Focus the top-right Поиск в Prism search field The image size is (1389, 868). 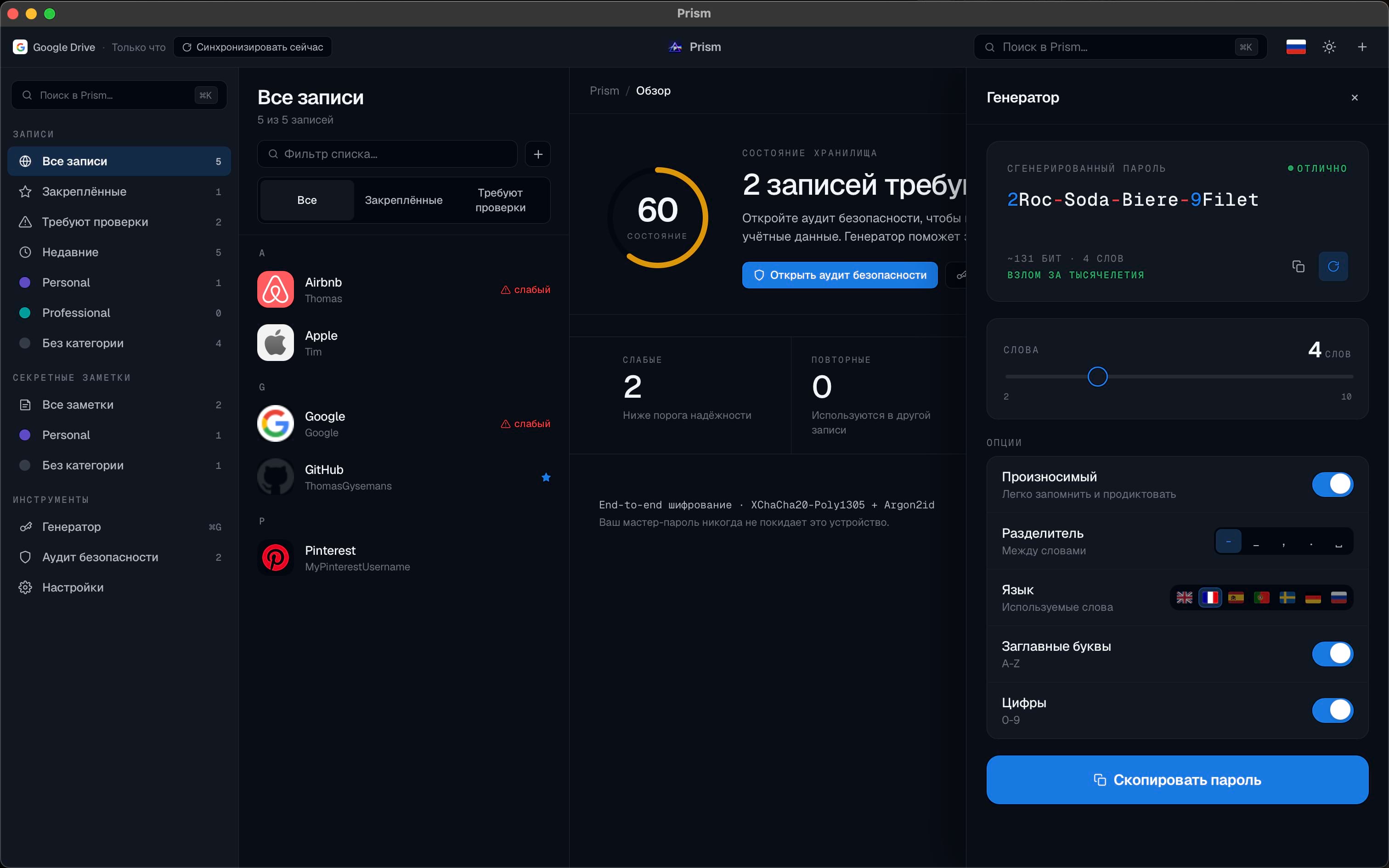pyautogui.click(x=1120, y=47)
